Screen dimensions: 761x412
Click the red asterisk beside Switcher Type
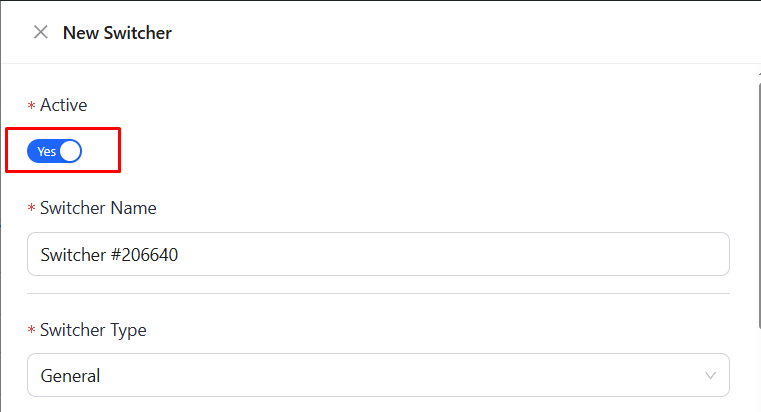click(x=31, y=331)
